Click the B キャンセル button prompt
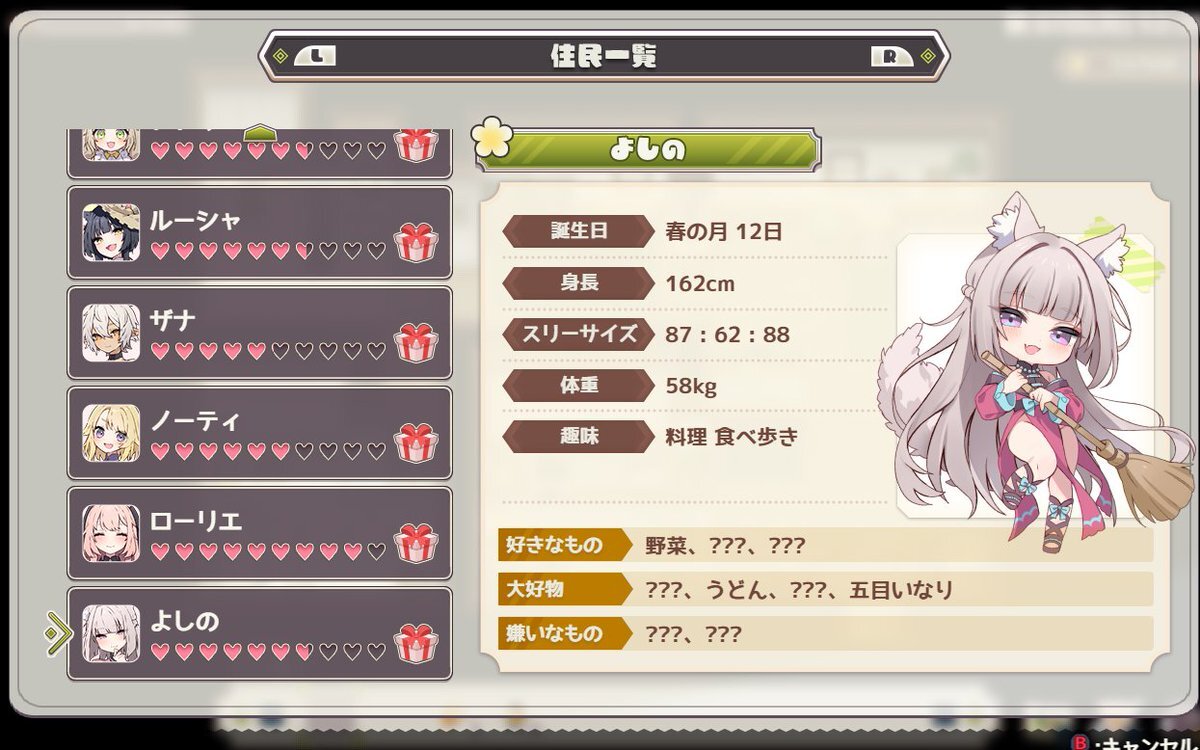This screenshot has height=750, width=1200. (x=1136, y=743)
